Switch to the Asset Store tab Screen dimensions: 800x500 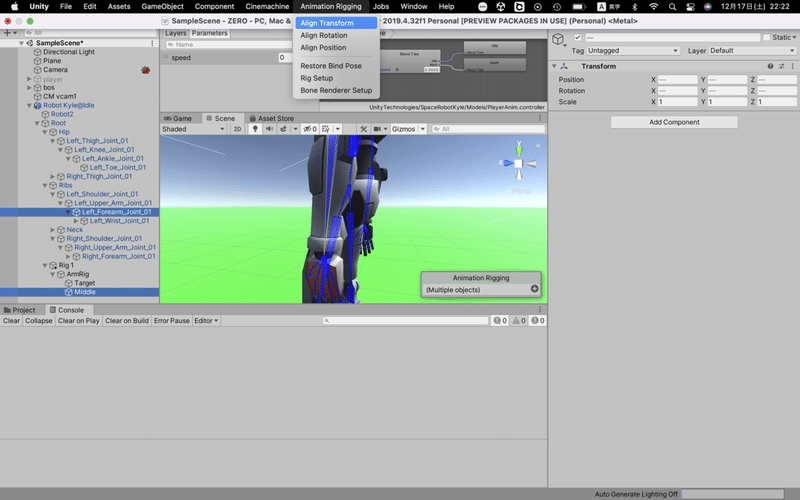click(271, 118)
